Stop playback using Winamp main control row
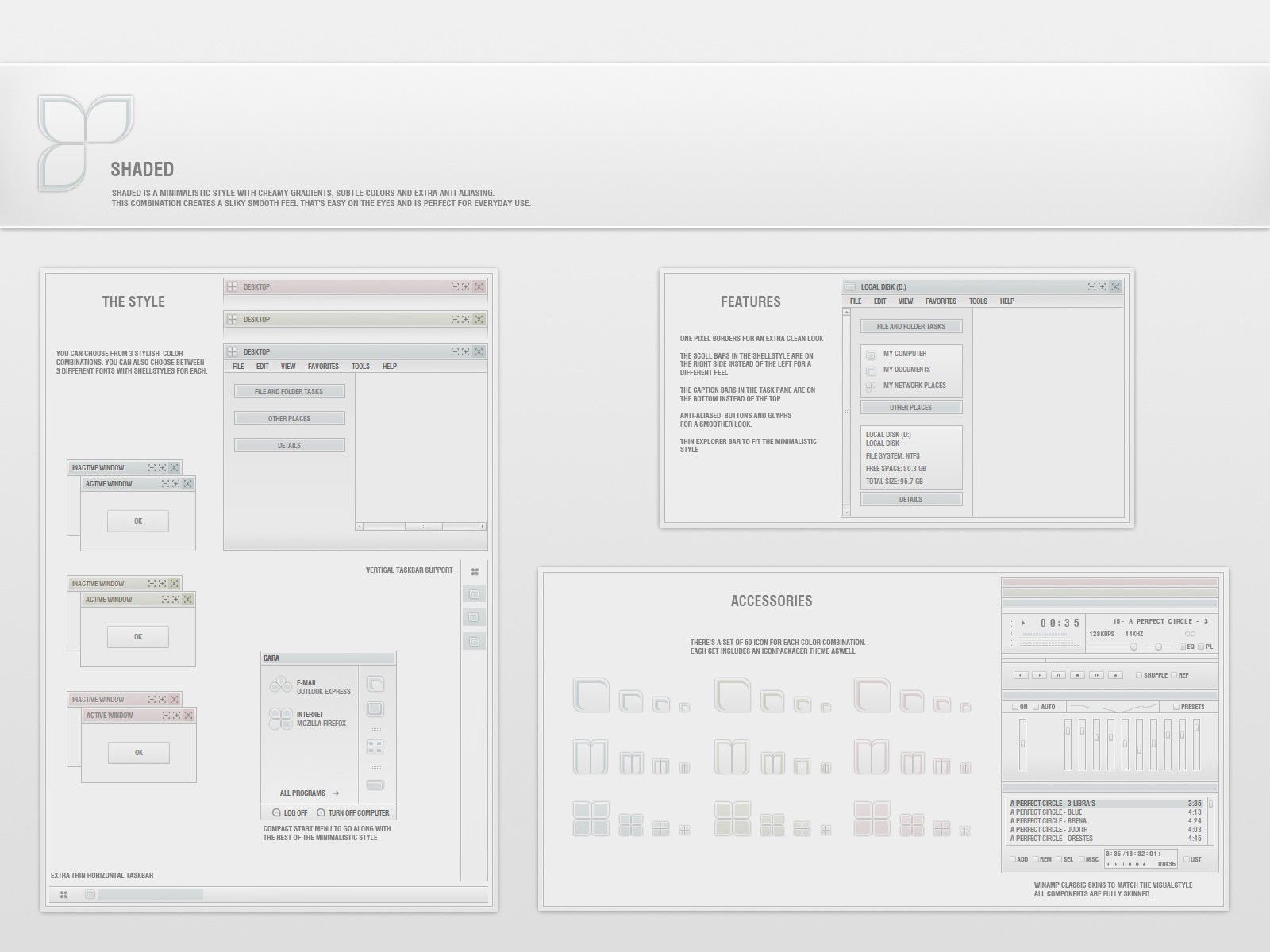The image size is (1270, 952). (1078, 675)
